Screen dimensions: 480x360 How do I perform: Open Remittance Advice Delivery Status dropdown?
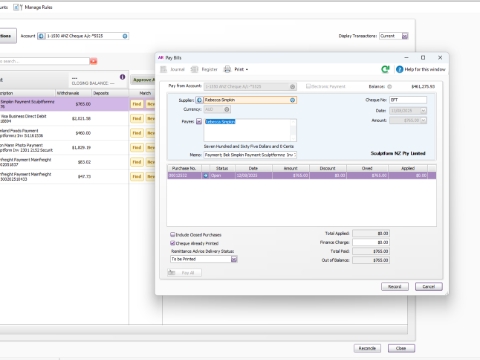click(x=234, y=259)
